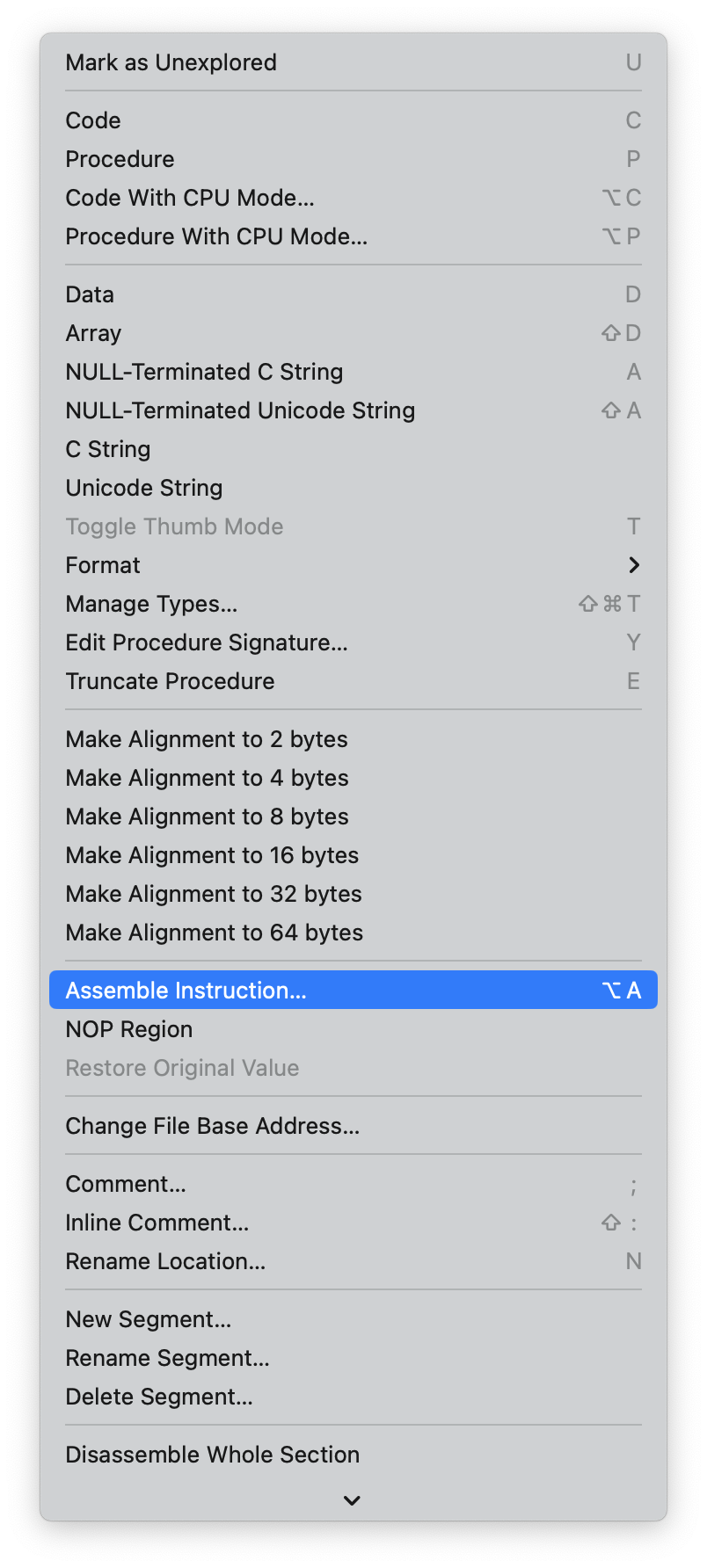Screen dimensions: 707x1568
Task: Select Make Alignment to 16 bytes
Action: pyautogui.click(x=212, y=855)
